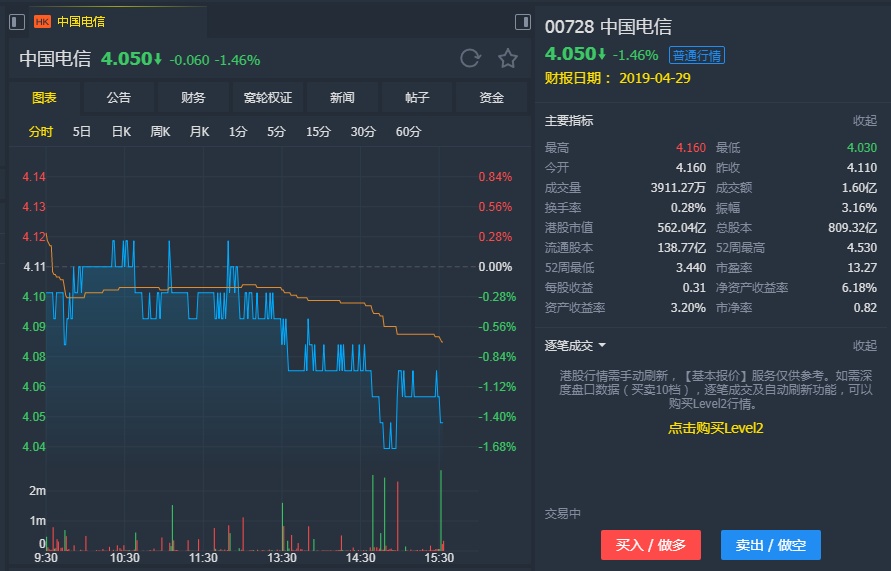Image resolution: width=891 pixels, height=571 pixels.
Task: Open the 逐笔成交 dropdown arrow
Action: click(x=602, y=345)
